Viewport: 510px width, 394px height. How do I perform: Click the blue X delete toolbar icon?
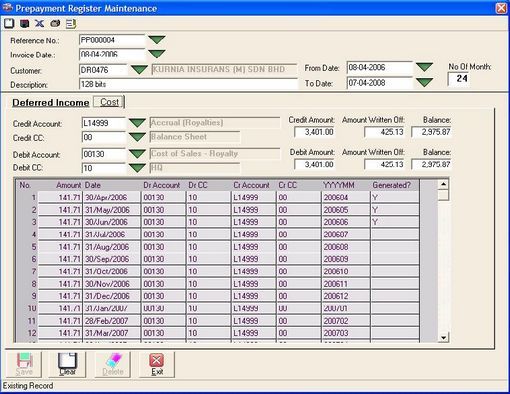[40, 23]
